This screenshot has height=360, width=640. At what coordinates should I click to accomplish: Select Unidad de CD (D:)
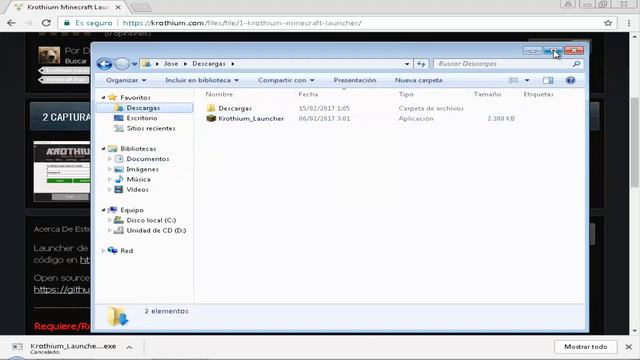click(156, 230)
